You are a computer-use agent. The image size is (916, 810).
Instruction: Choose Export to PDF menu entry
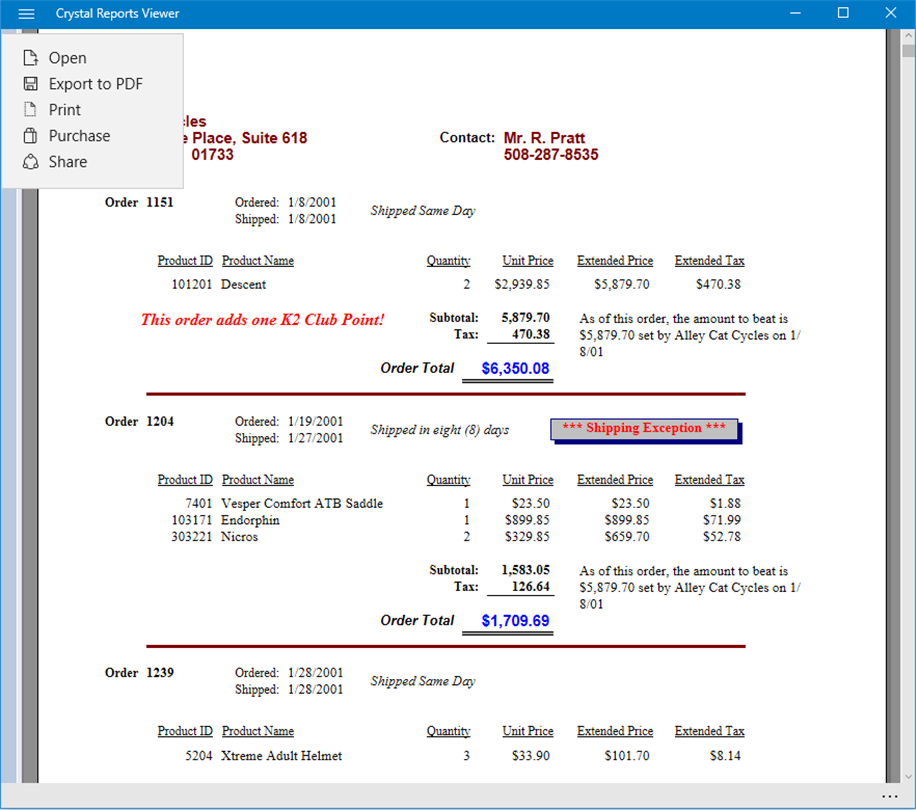tap(92, 84)
